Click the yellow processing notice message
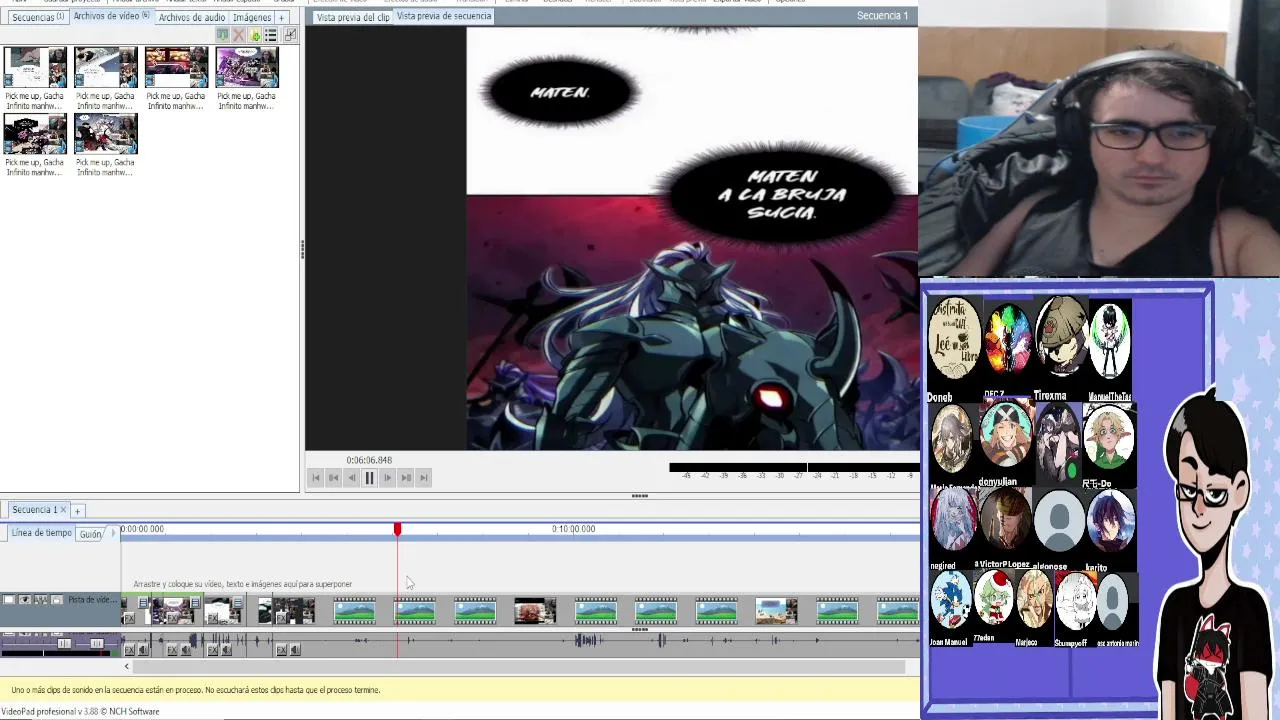This screenshot has height=720, width=1280. point(196,690)
